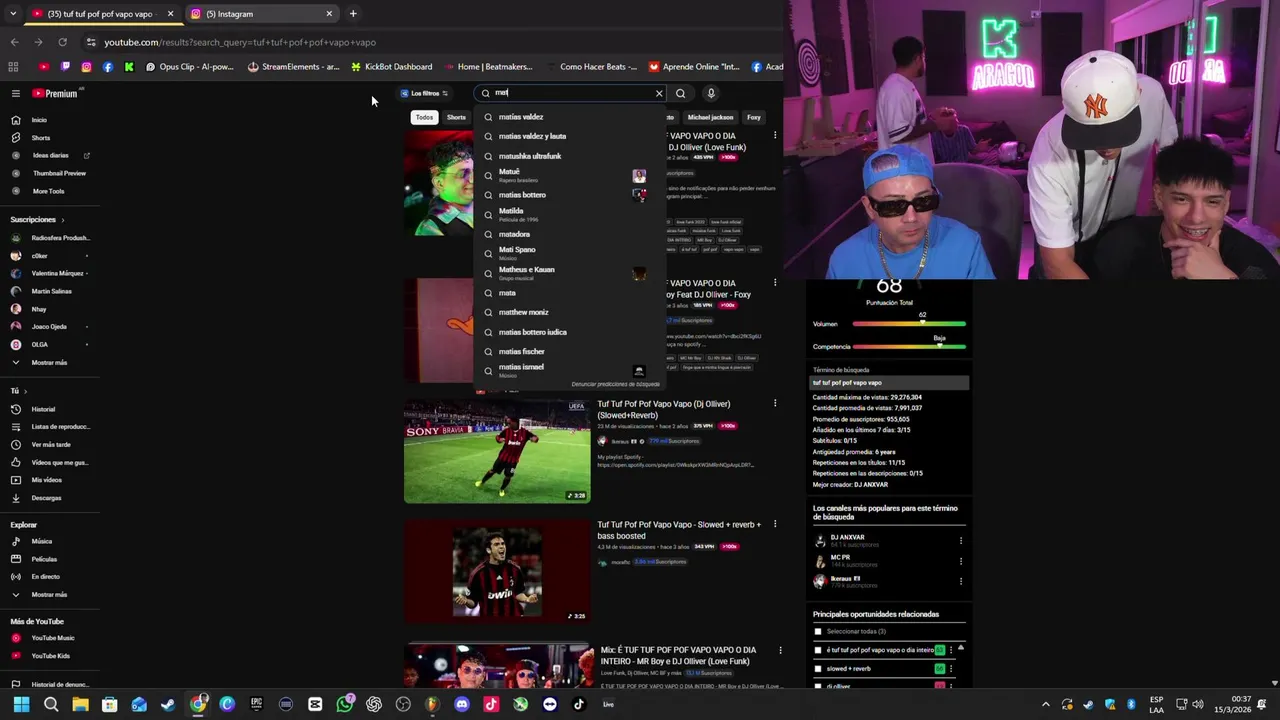Clear the search box with X
The image size is (1280, 720).
pyautogui.click(x=659, y=93)
